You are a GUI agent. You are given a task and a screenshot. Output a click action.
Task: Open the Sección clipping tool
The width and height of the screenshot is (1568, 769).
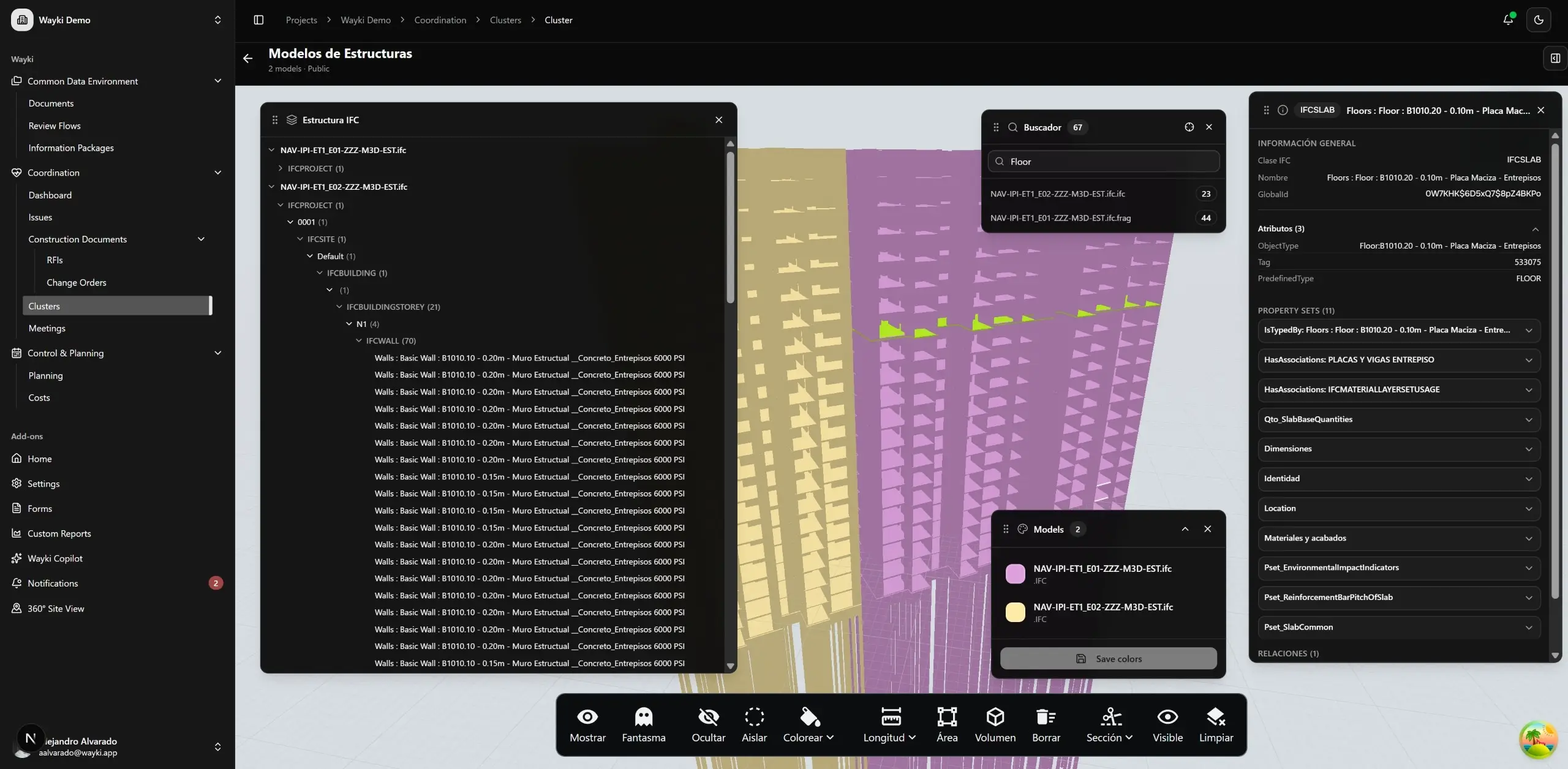coord(1109,725)
